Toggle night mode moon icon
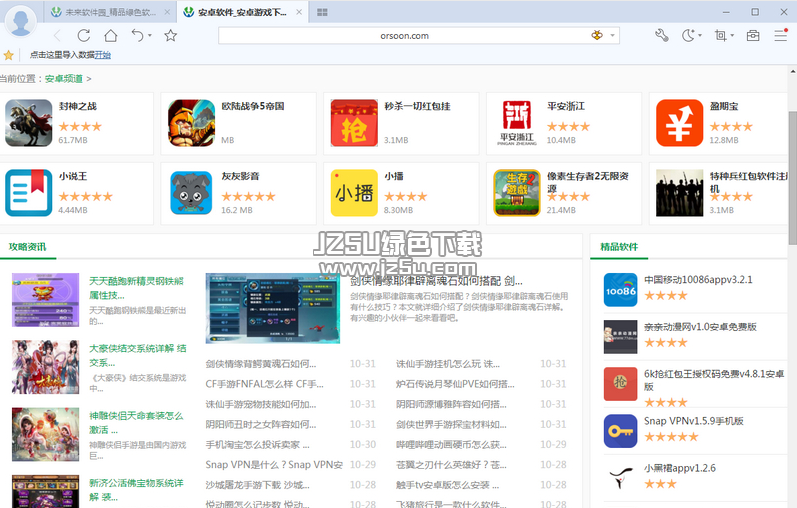 (x=688, y=35)
